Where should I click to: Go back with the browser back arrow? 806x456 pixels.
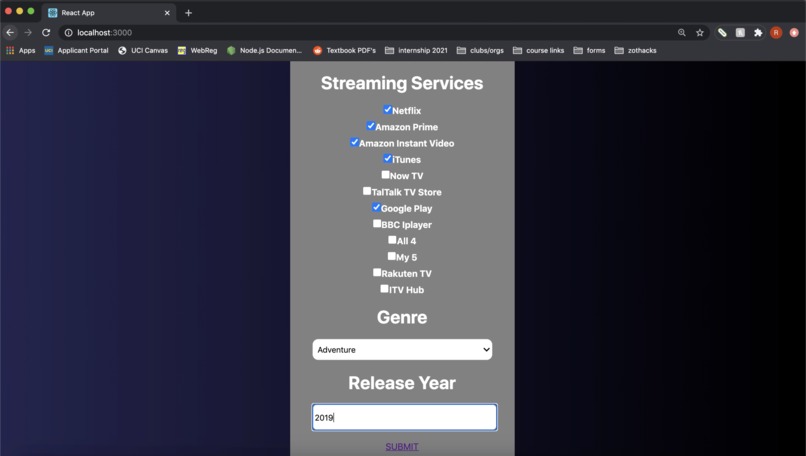tap(10, 32)
